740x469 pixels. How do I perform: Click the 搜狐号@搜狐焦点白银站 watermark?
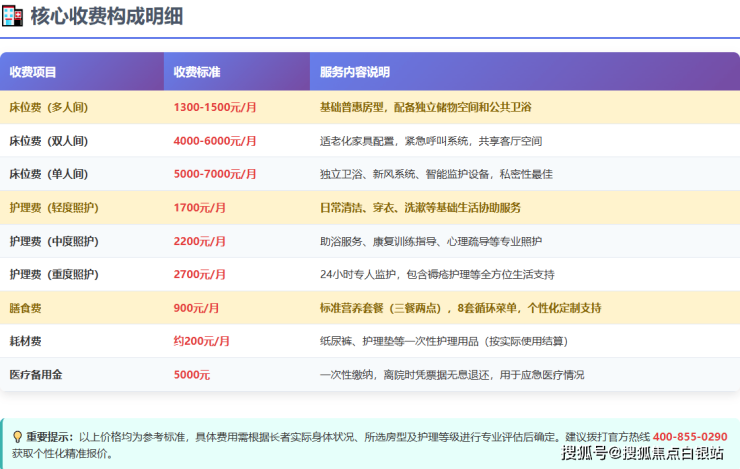click(x=642, y=454)
